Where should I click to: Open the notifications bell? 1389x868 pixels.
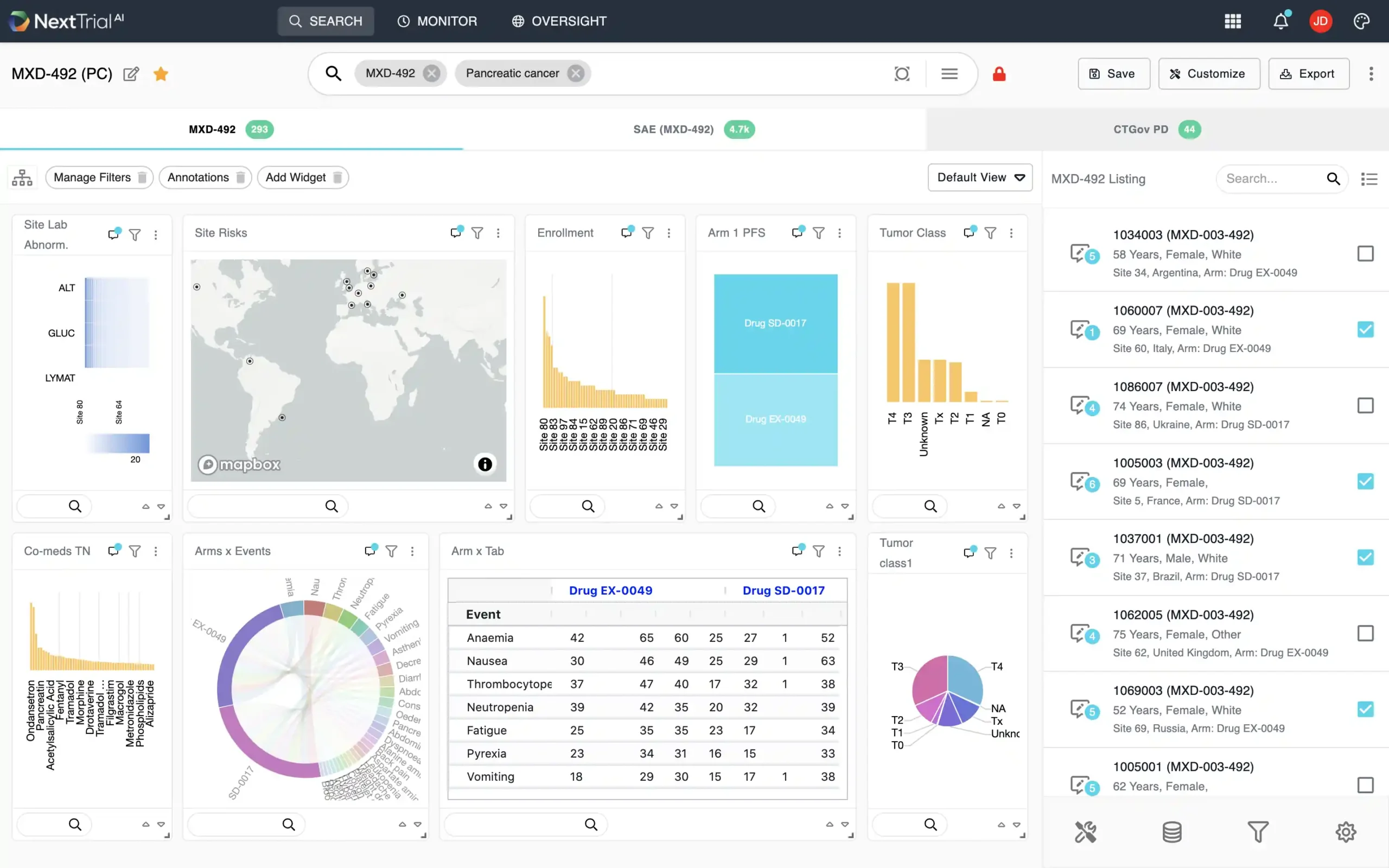tap(1280, 21)
